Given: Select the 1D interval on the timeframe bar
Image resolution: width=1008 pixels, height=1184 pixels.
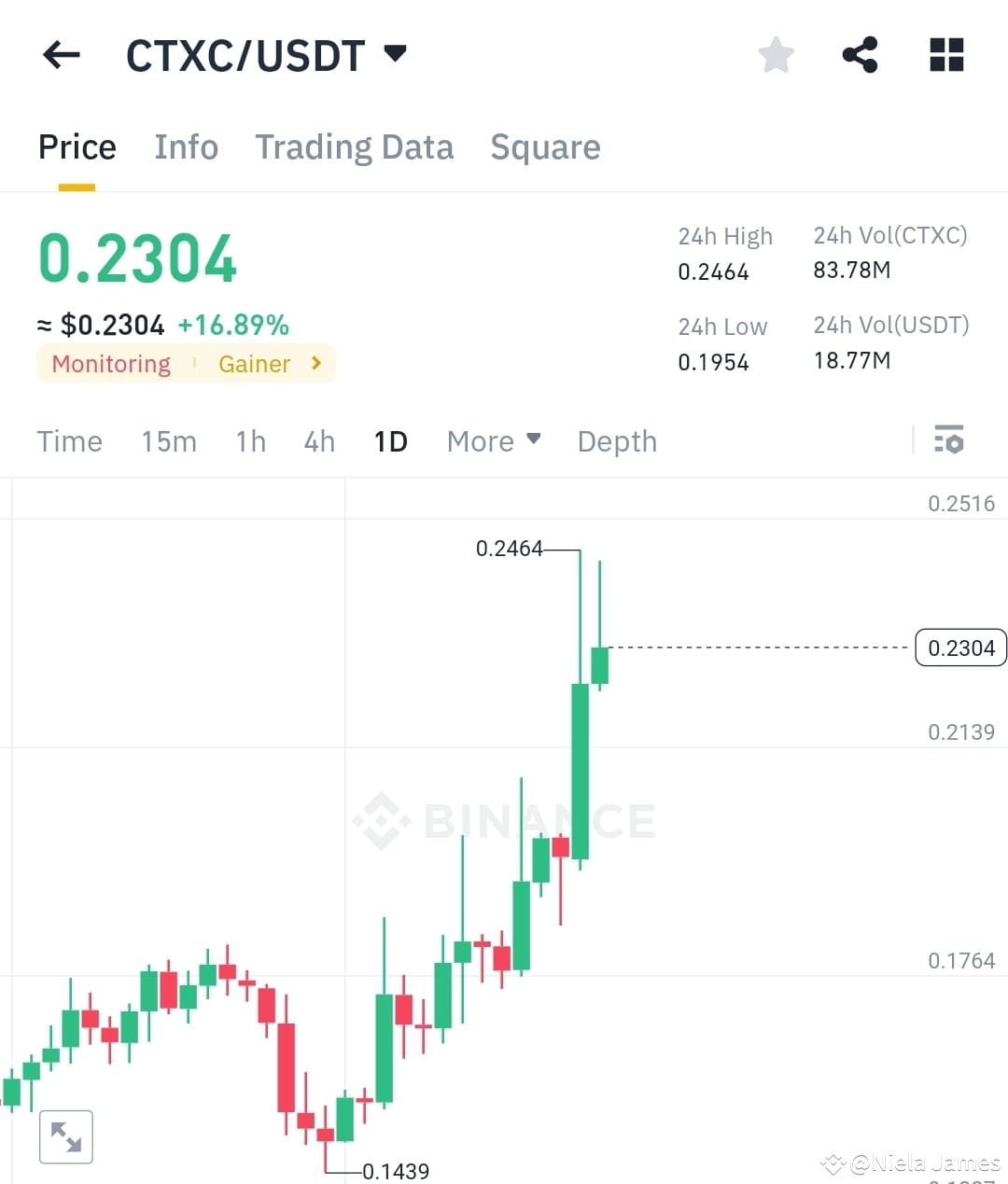Looking at the screenshot, I should [390, 441].
